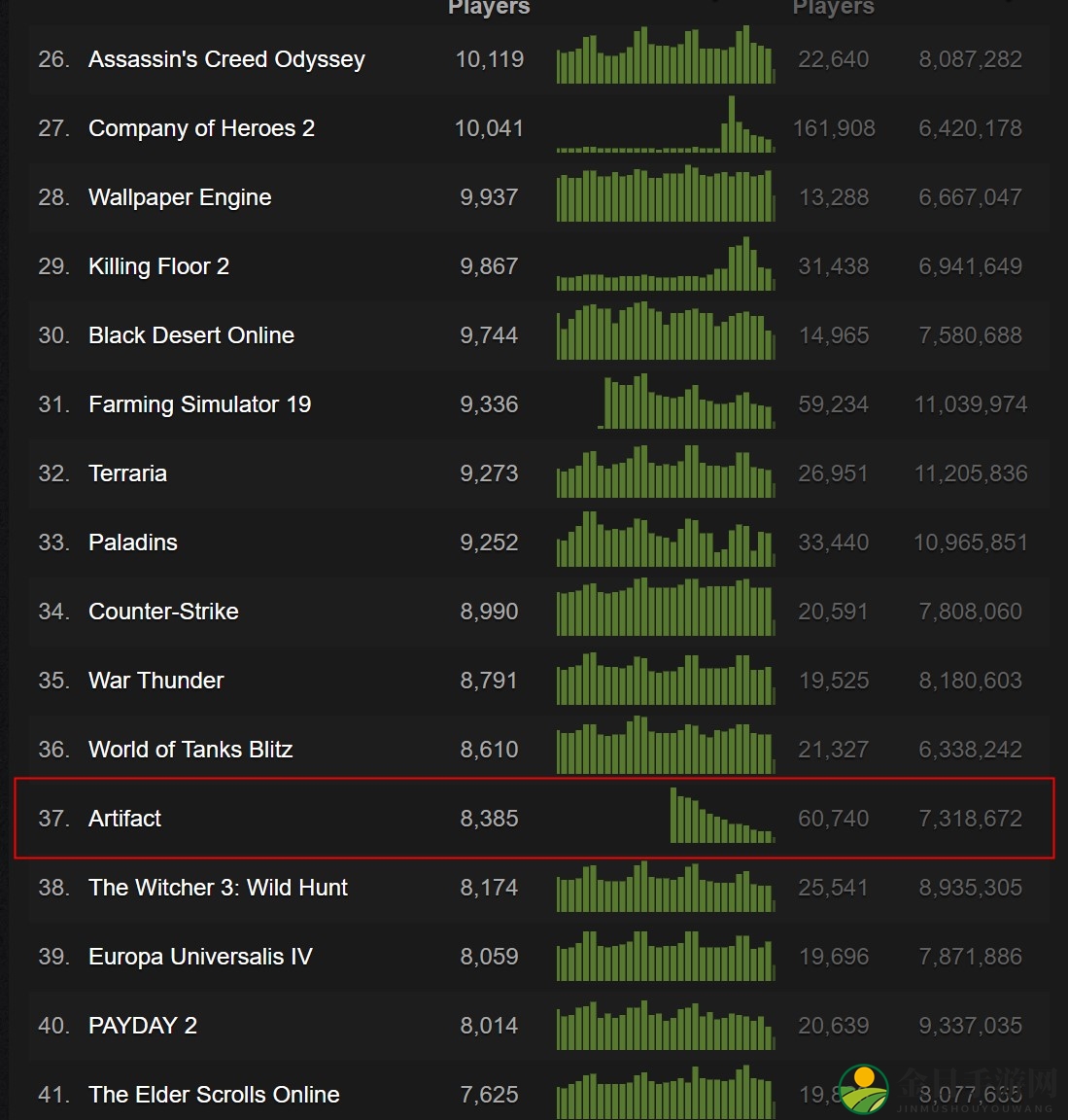Click the Counter-Strike player history chart

coord(666,608)
